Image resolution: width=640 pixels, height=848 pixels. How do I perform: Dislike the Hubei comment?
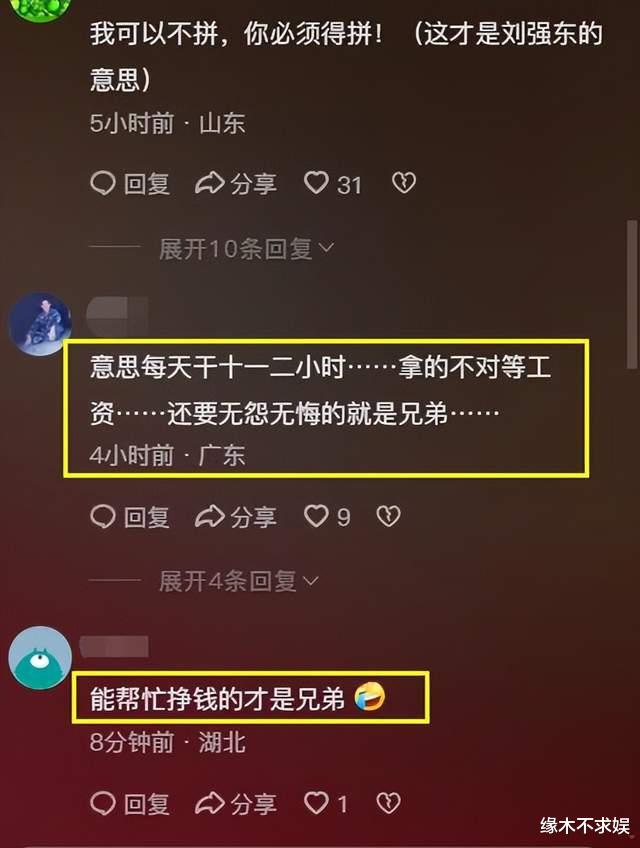click(x=388, y=803)
